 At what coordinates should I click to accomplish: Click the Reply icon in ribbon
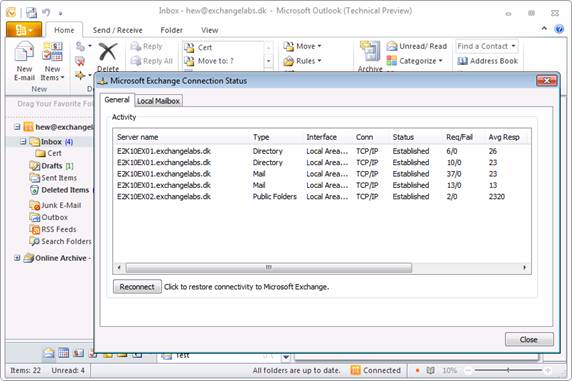(136, 46)
